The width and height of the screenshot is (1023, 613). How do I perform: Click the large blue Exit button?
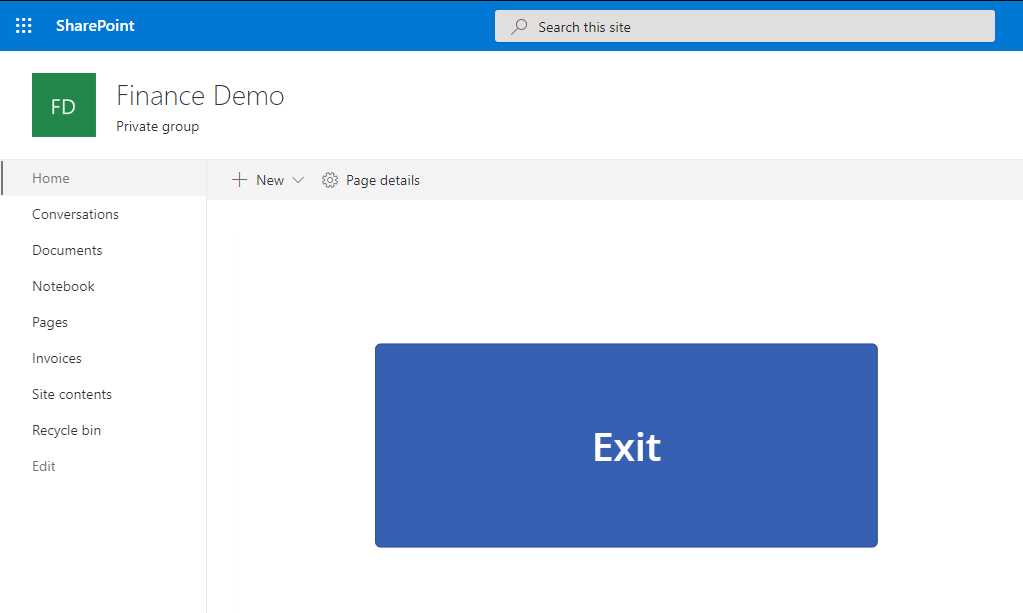[626, 445]
